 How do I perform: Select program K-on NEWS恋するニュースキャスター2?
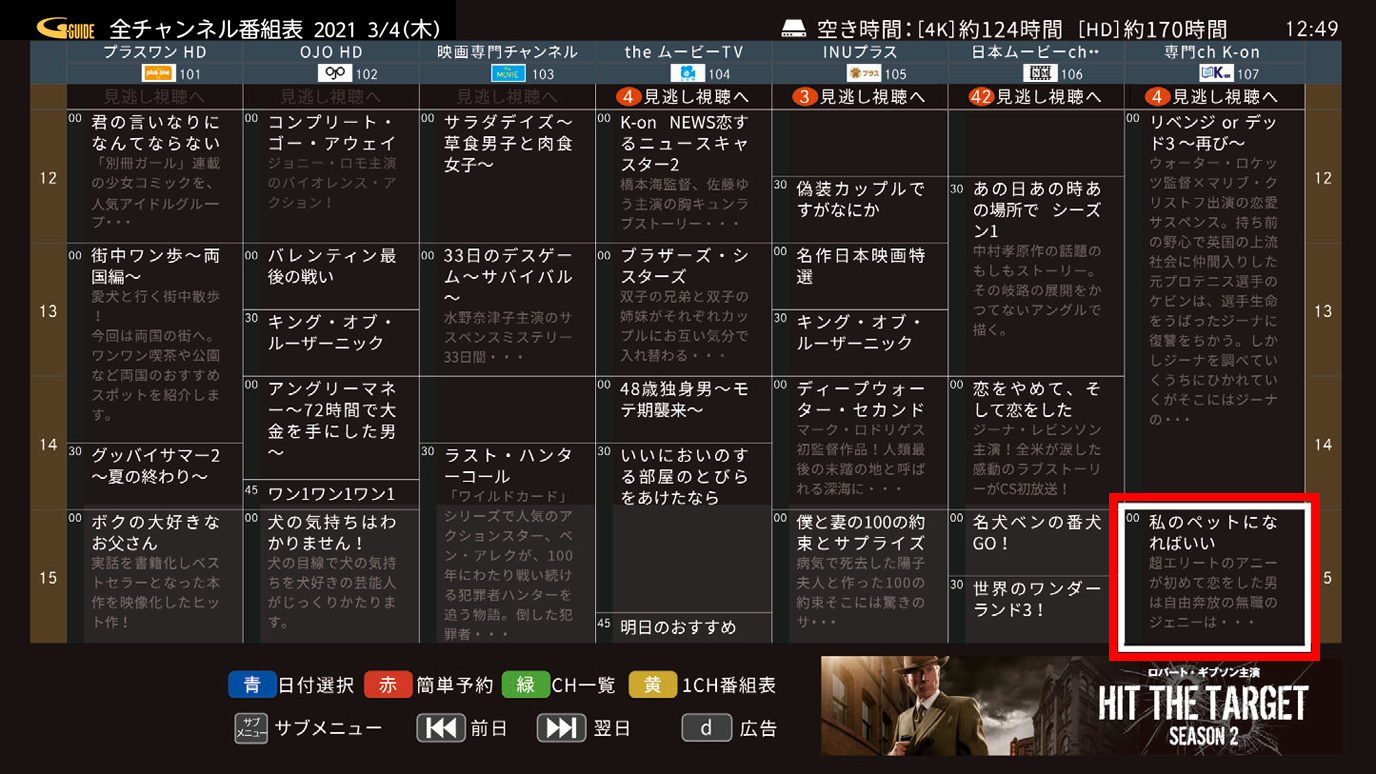(684, 176)
